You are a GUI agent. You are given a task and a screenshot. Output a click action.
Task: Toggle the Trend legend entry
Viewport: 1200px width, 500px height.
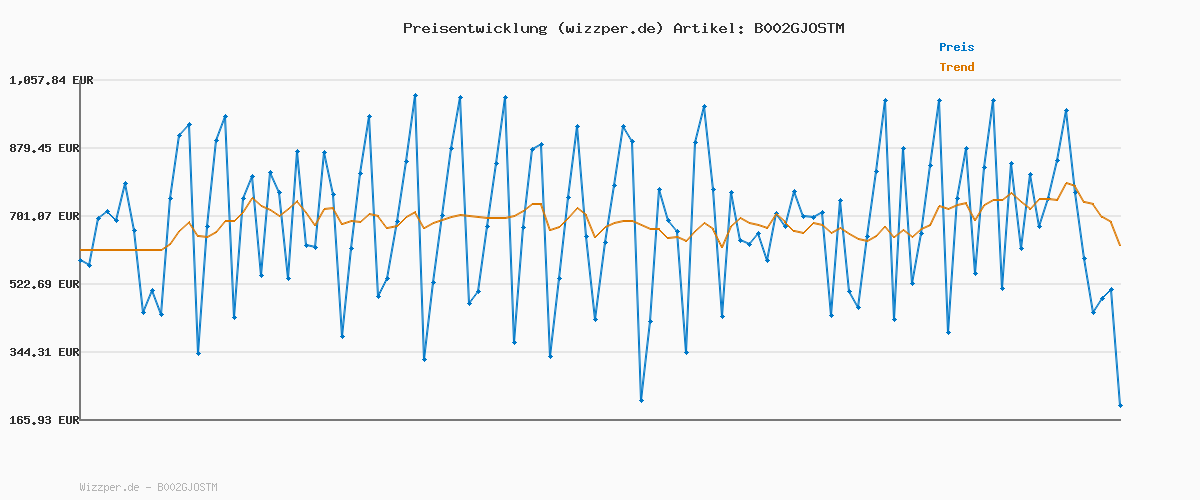(x=956, y=68)
